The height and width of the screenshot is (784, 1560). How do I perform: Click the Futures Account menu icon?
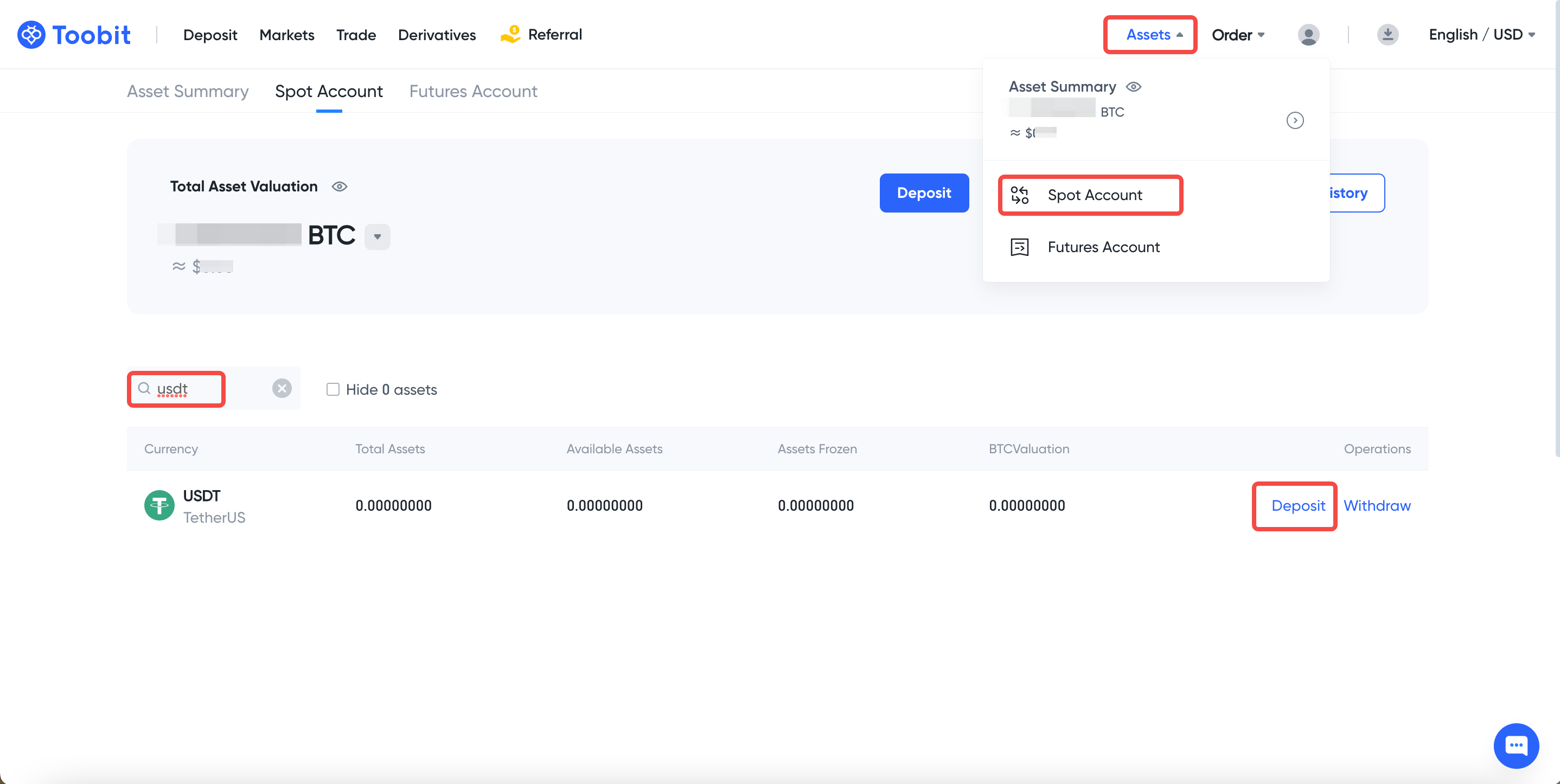(x=1019, y=247)
